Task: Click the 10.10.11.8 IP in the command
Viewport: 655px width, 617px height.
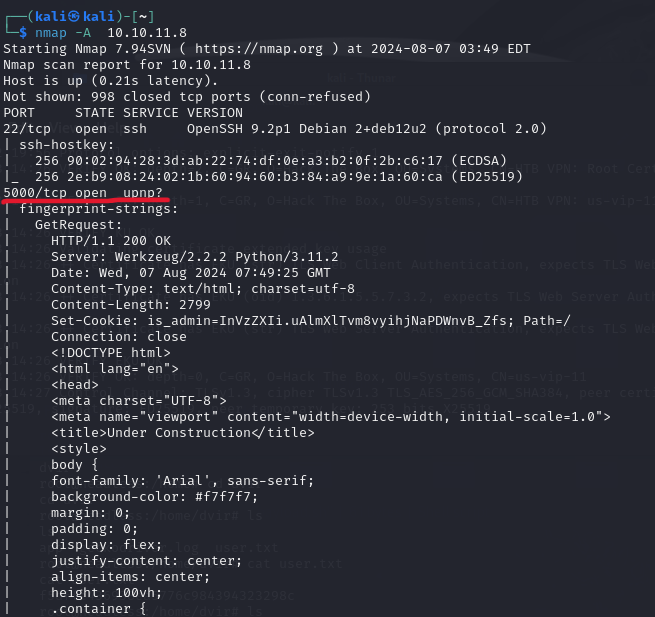Action: [147, 33]
